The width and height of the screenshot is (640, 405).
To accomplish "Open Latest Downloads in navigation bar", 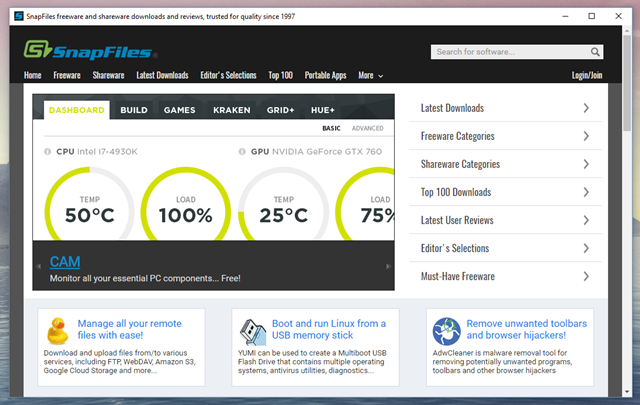I will 162,76.
